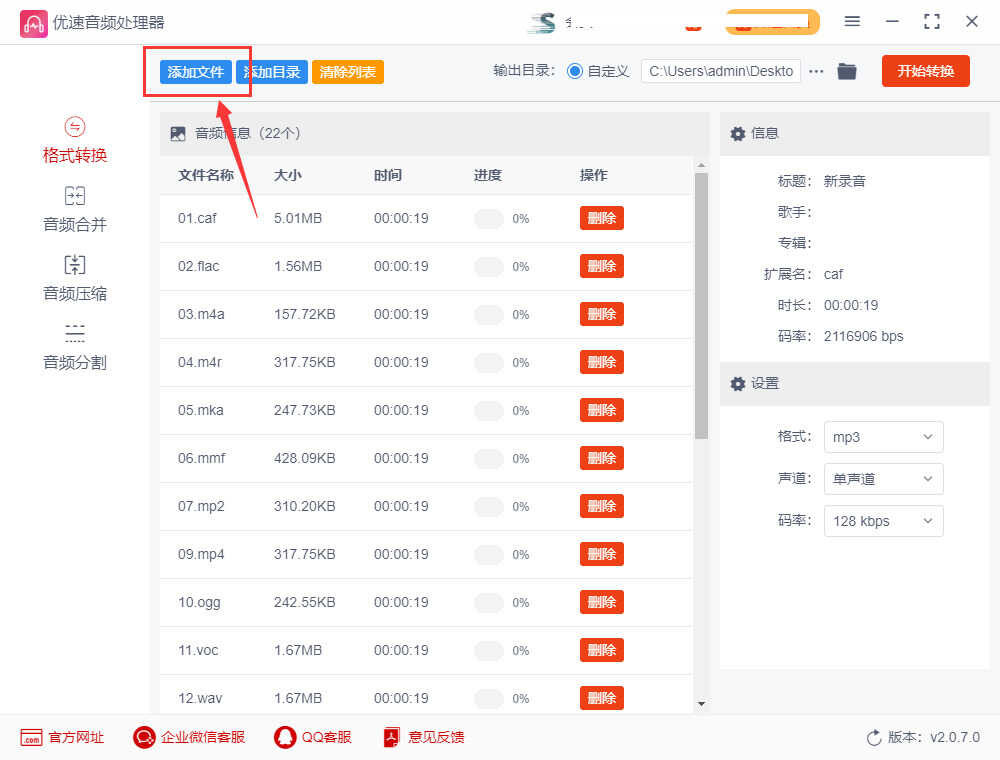This screenshot has width=1000, height=760.
Task: Click the 进度 column header
Action: (487, 175)
